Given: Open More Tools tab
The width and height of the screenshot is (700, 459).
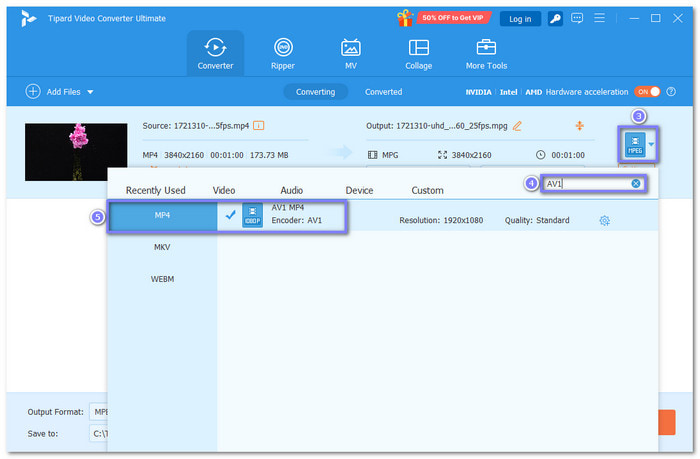Looking at the screenshot, I should (x=486, y=53).
